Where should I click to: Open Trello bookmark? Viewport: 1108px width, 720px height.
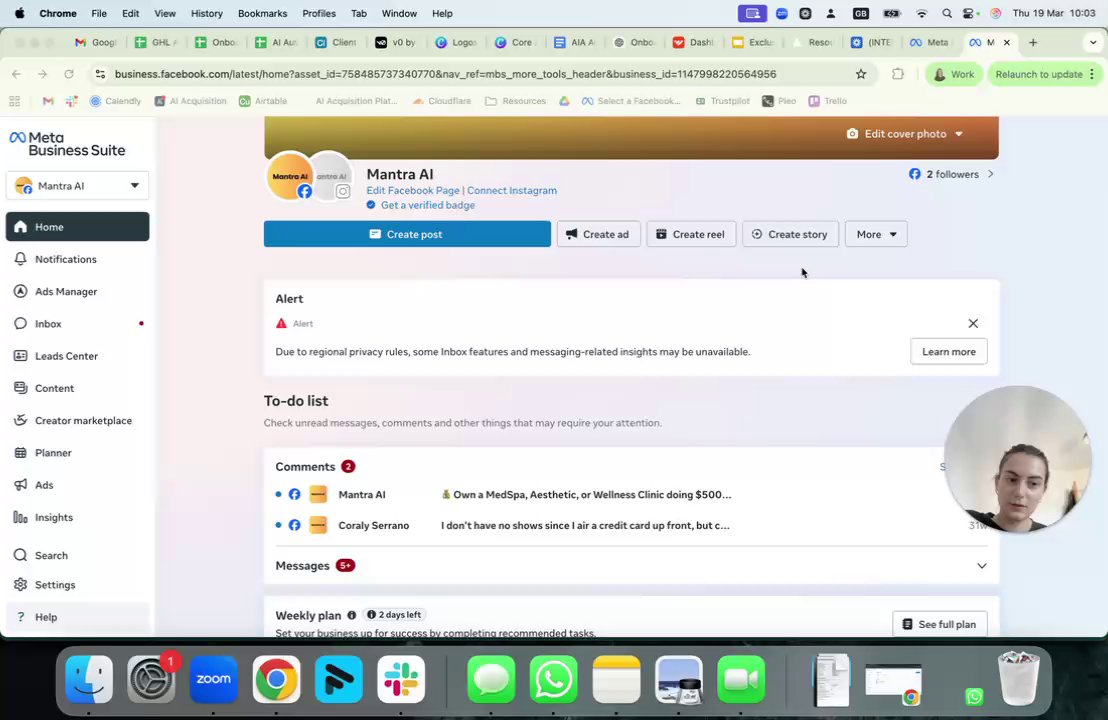827,101
